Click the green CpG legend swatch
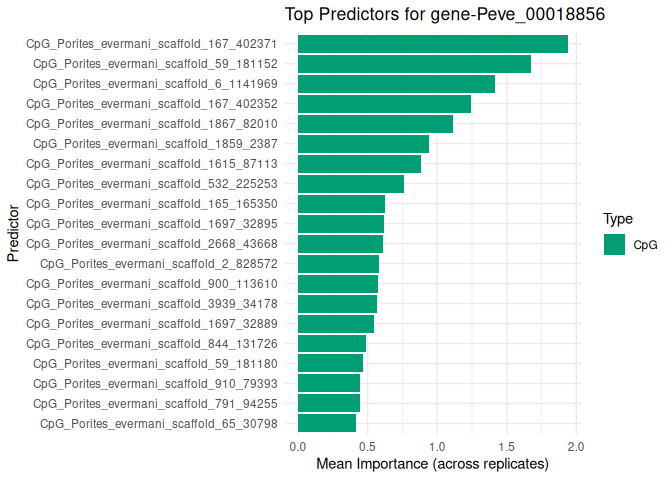This screenshot has width=672, height=480. pyautogui.click(x=614, y=244)
